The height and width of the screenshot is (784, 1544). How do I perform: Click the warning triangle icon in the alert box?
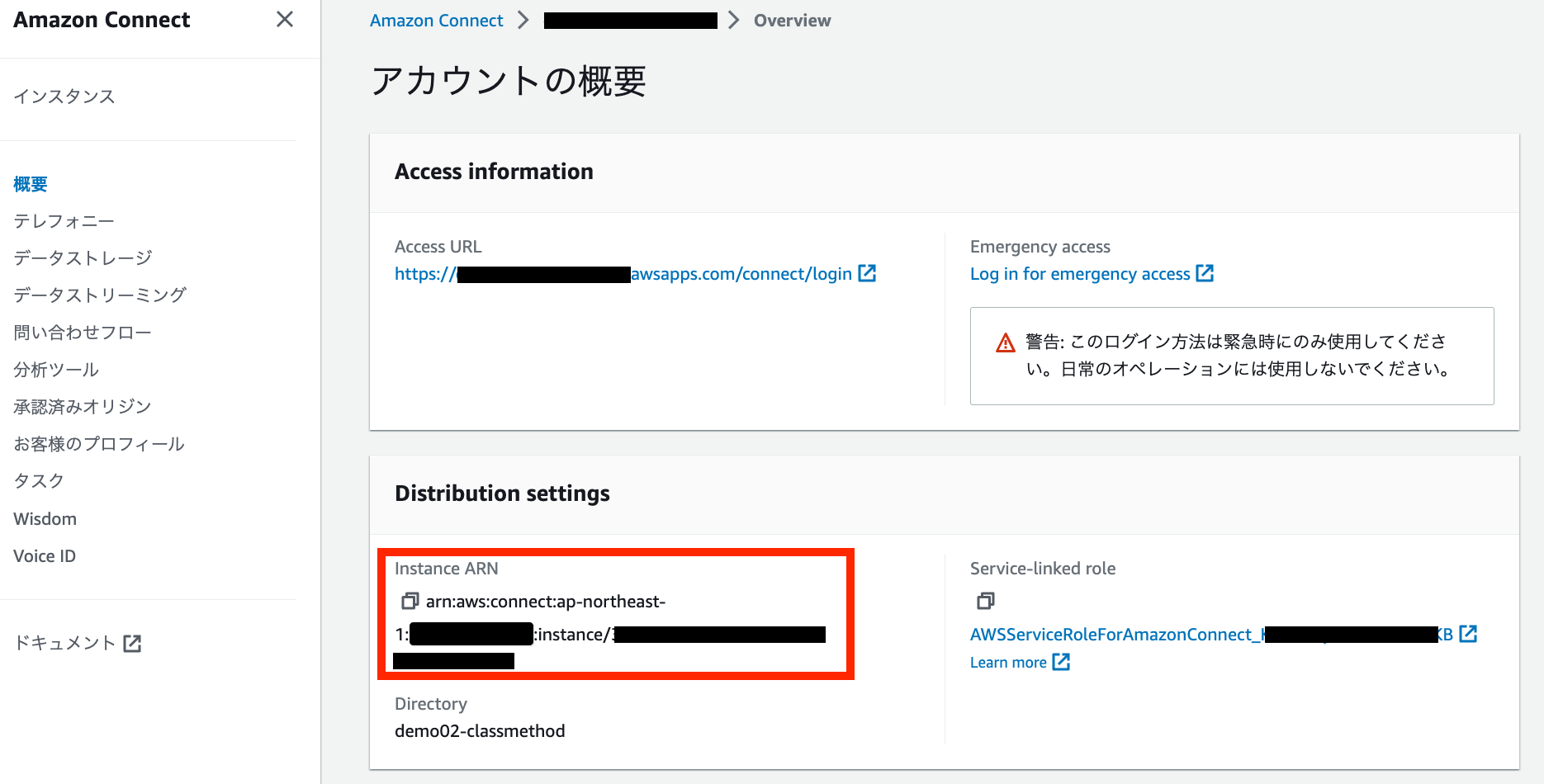pos(1004,341)
